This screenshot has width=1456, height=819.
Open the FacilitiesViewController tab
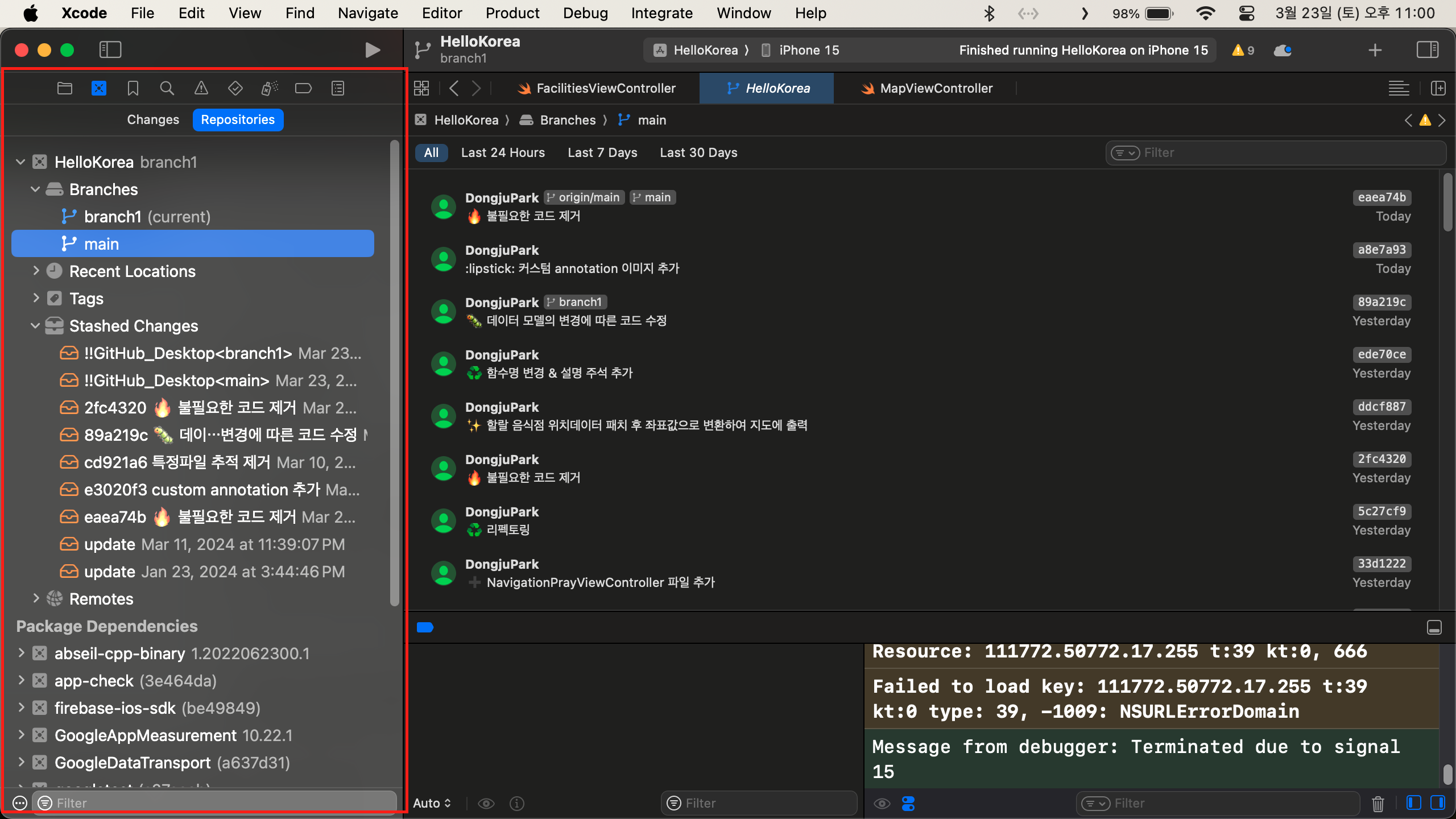coord(597,88)
